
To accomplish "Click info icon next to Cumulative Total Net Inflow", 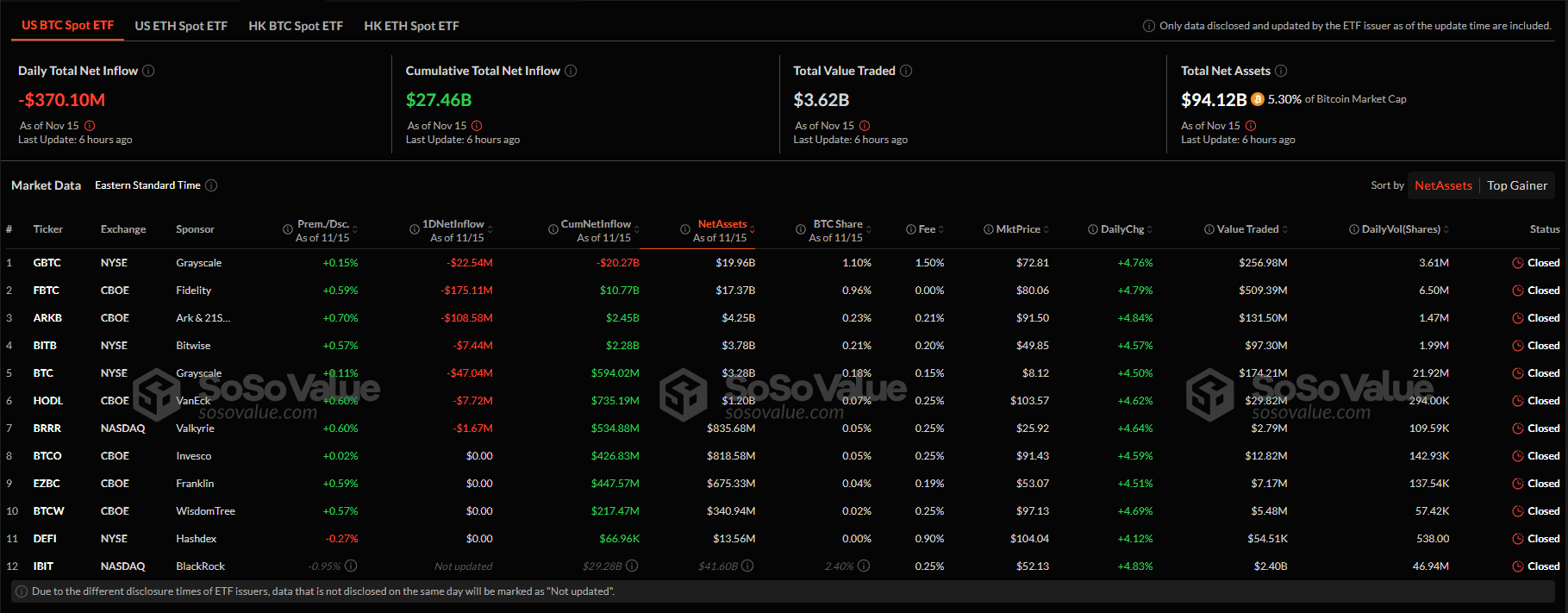I will [x=571, y=71].
